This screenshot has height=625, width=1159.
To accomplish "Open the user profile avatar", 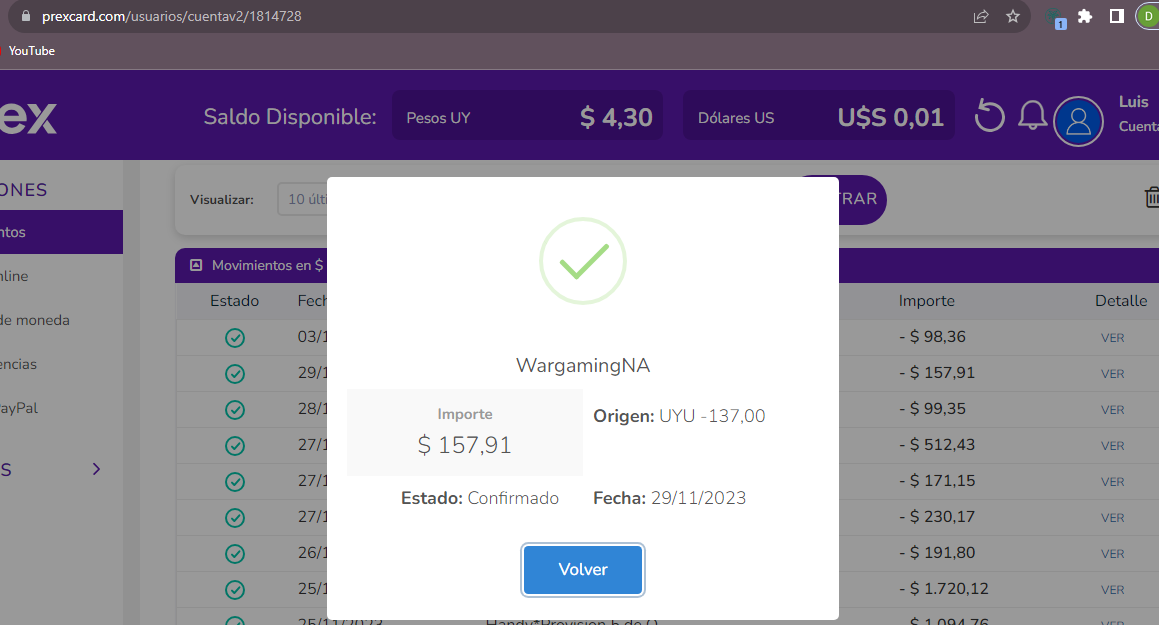I will (x=1078, y=121).
